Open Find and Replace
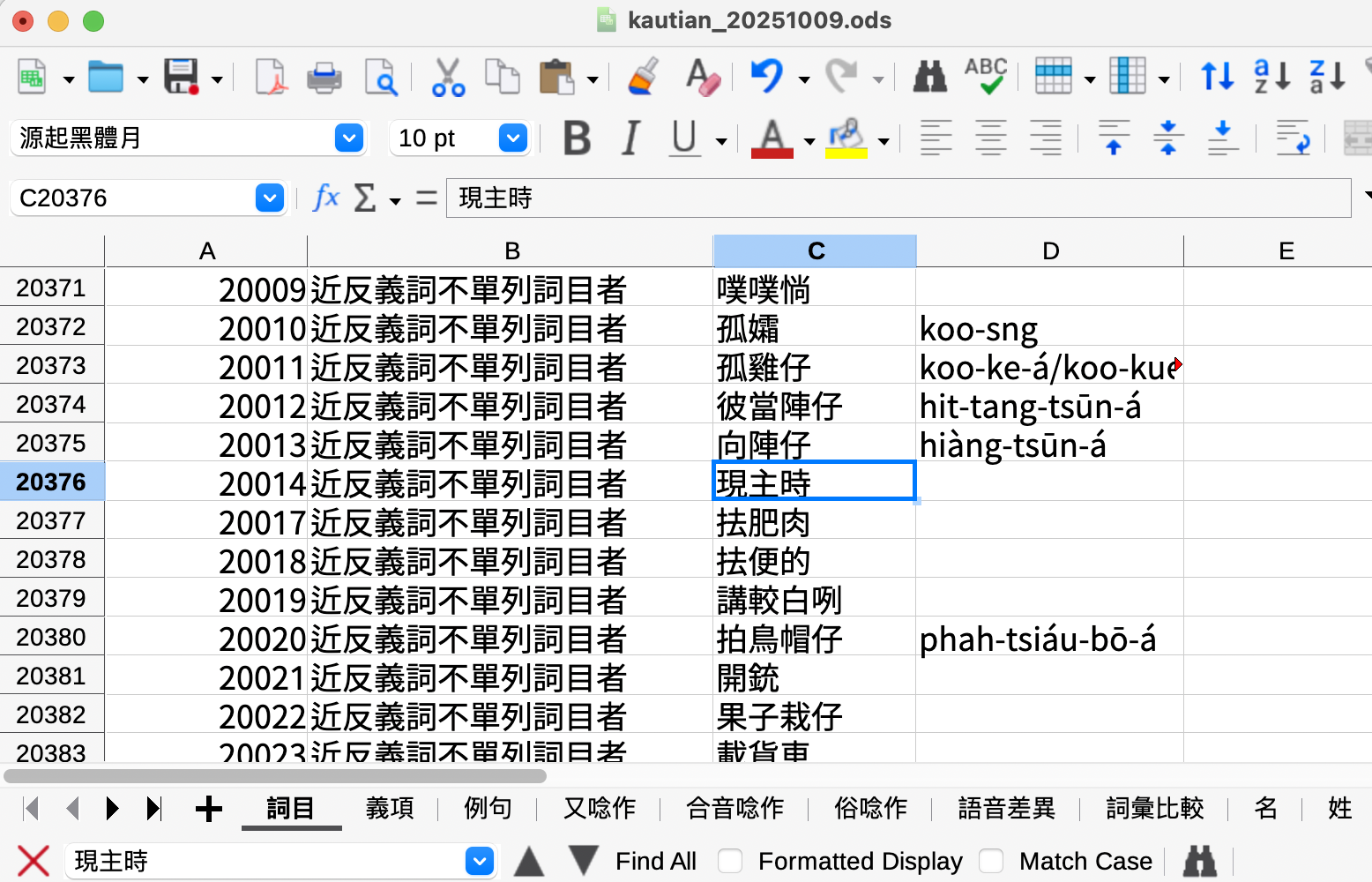Screen dimensions: 1372x882 click(928, 77)
